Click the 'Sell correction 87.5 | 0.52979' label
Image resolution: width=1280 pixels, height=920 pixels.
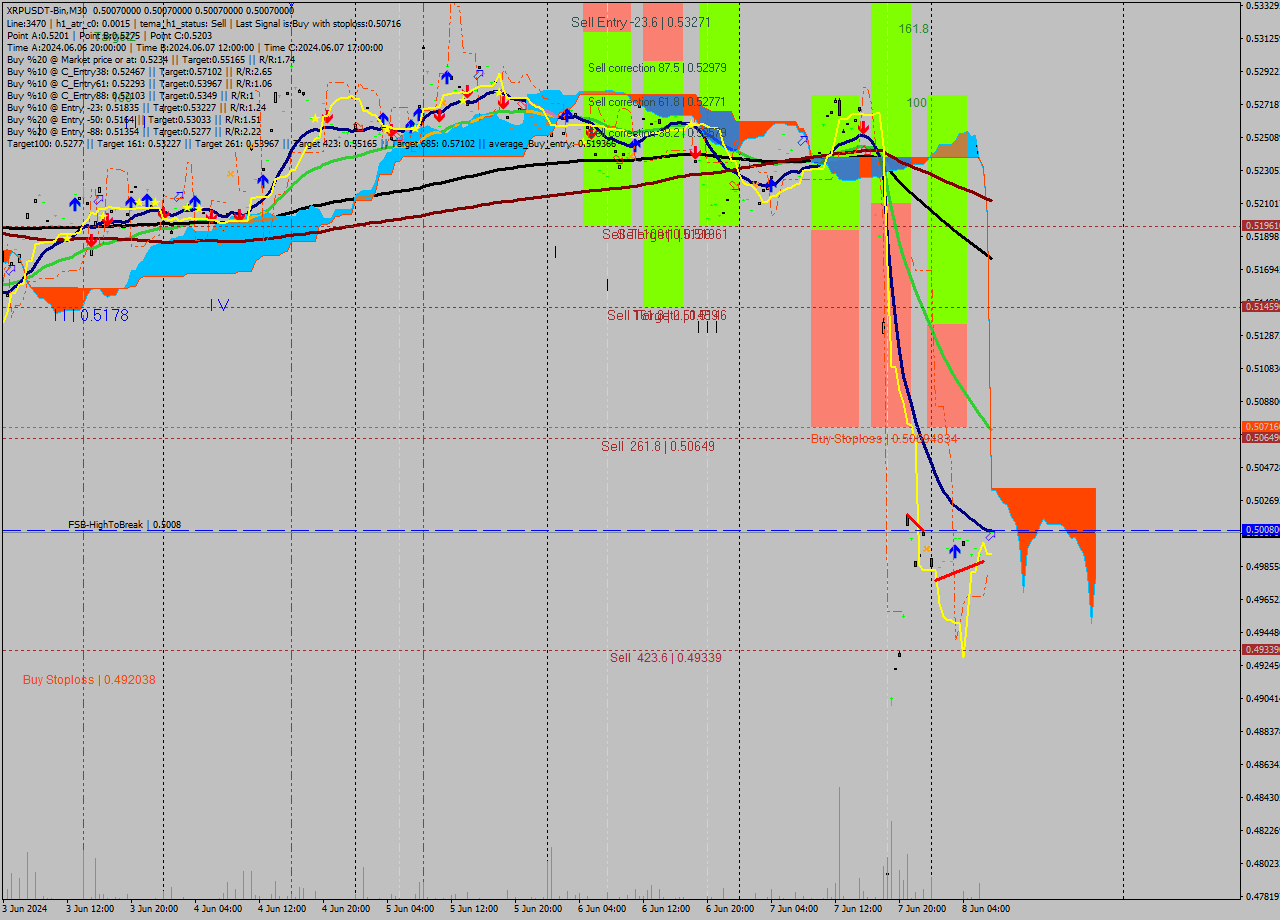point(657,68)
